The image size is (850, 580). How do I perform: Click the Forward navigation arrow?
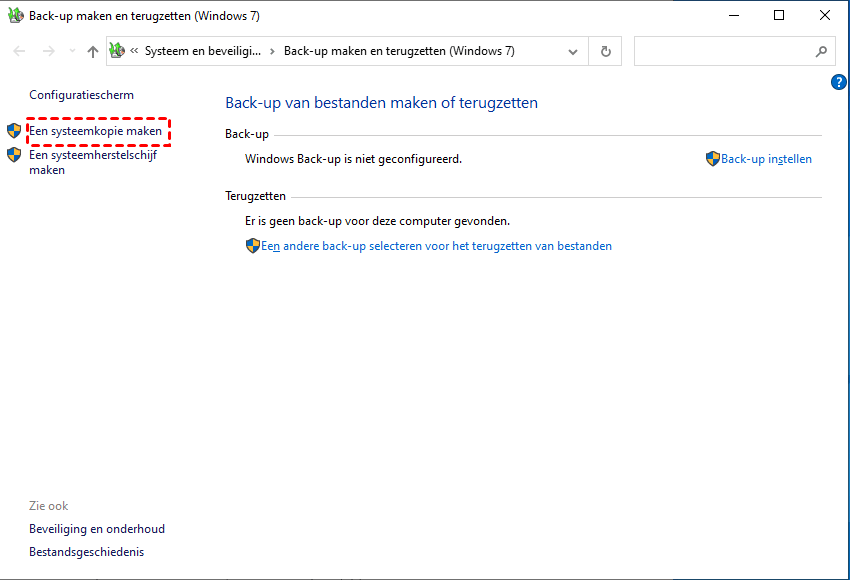point(49,51)
